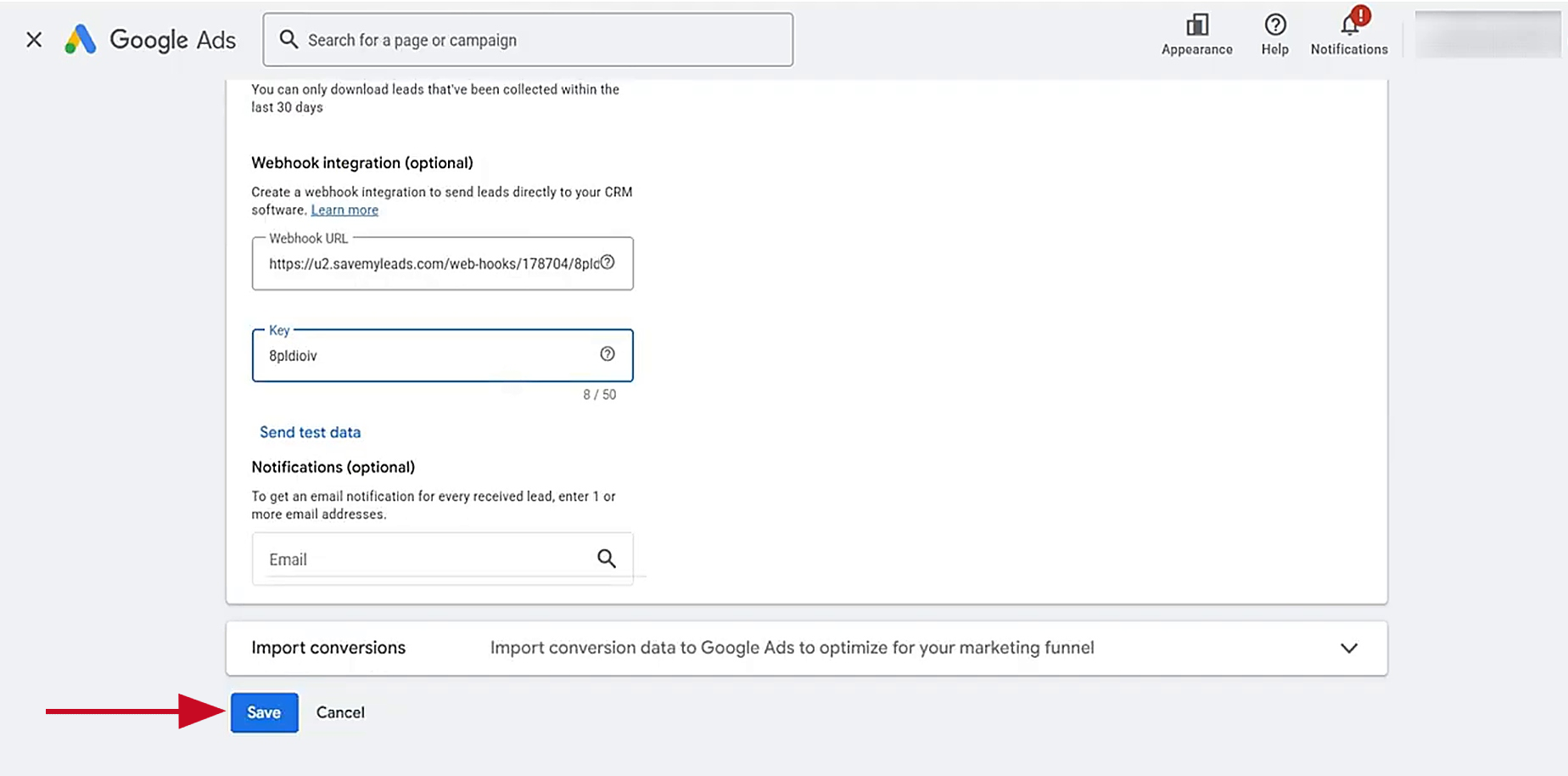Click the notifications Email field
Viewport: 1568px width, 776px height.
442,559
